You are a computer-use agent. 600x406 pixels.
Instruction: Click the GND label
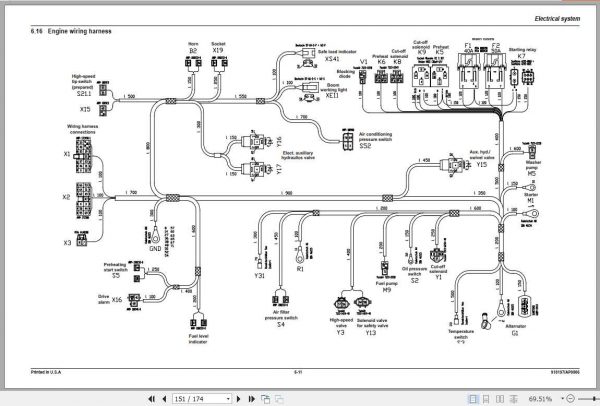[155, 249]
